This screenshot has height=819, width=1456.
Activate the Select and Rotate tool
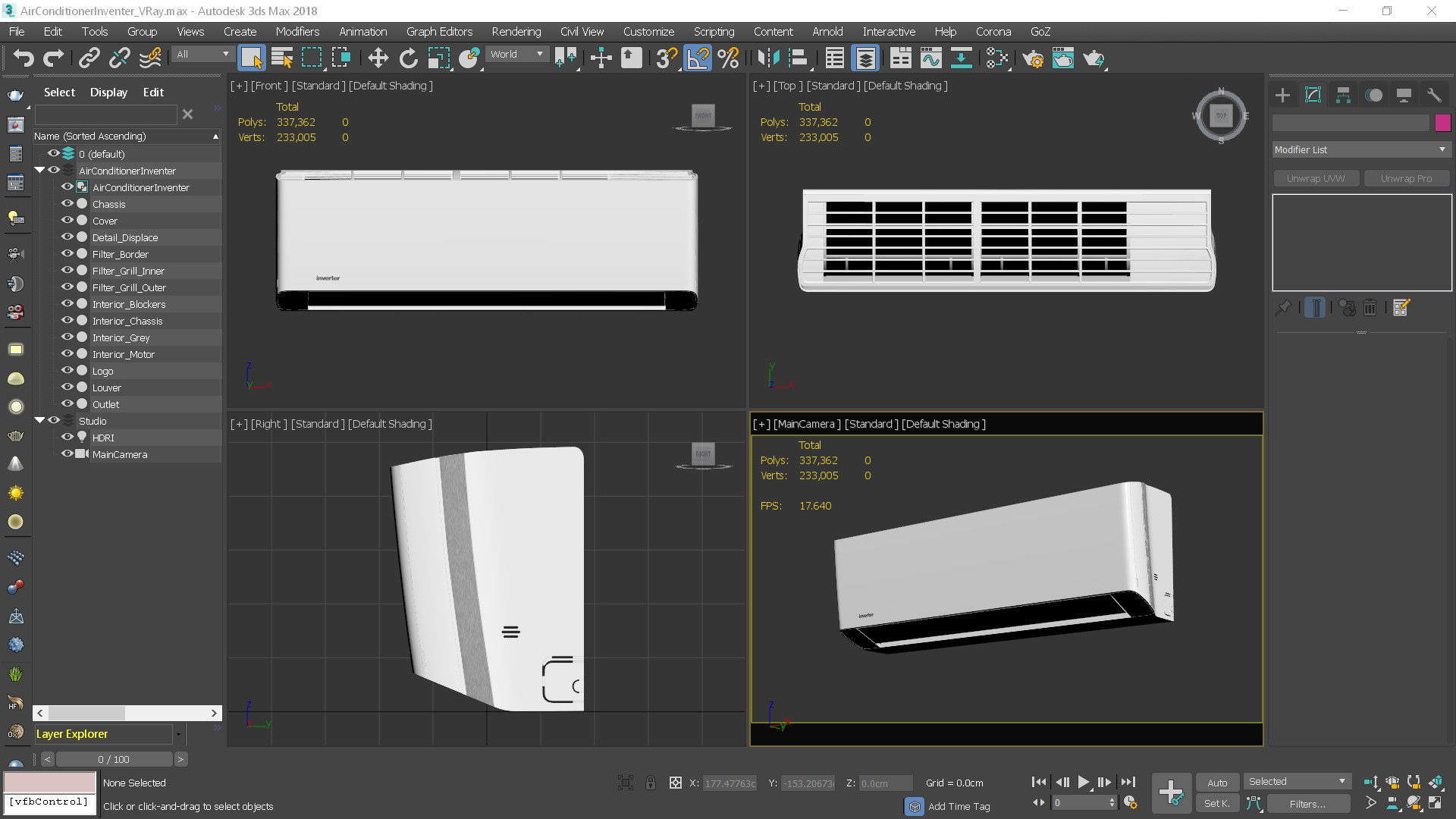(x=408, y=58)
